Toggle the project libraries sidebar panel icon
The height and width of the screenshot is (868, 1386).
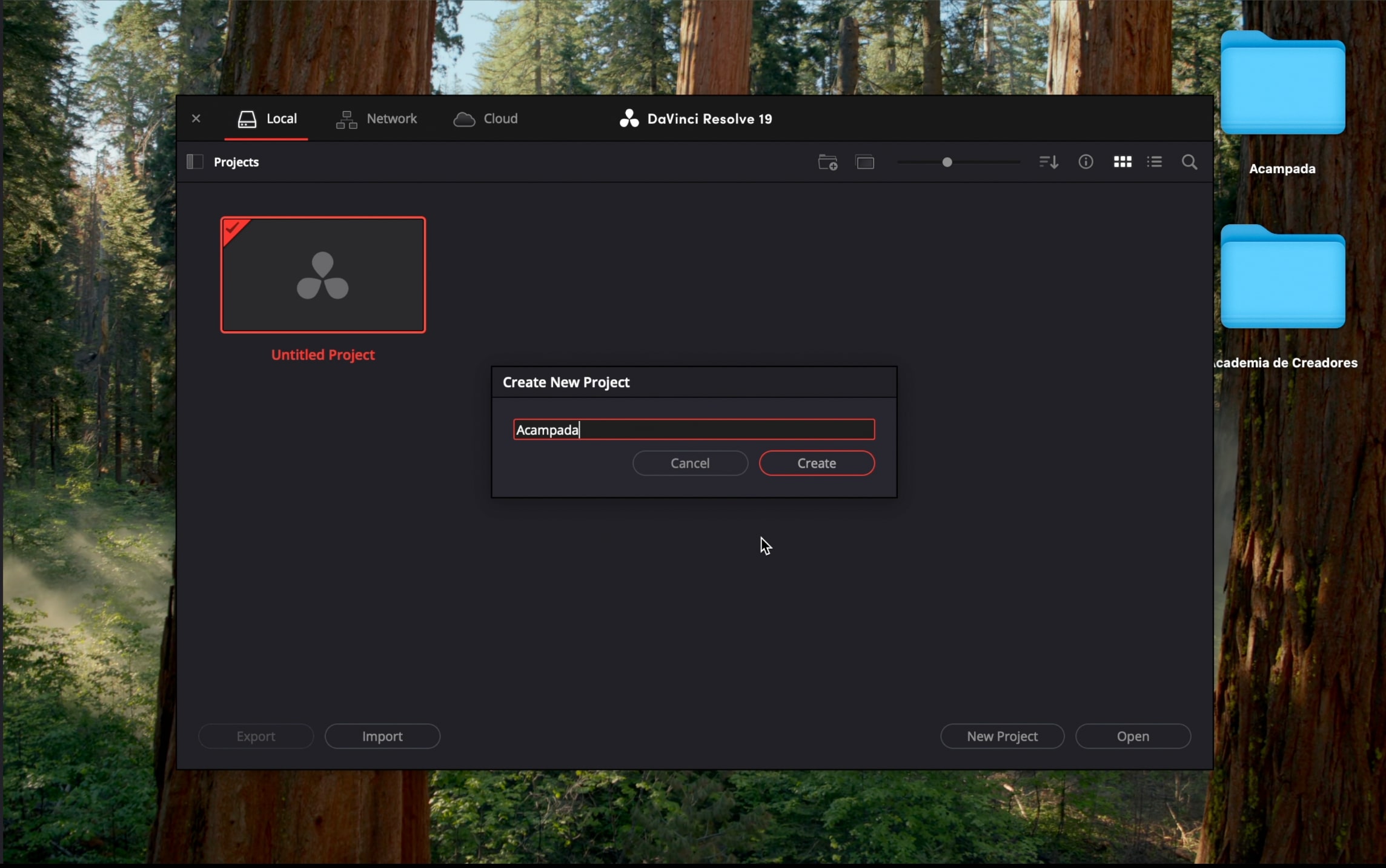tap(194, 162)
